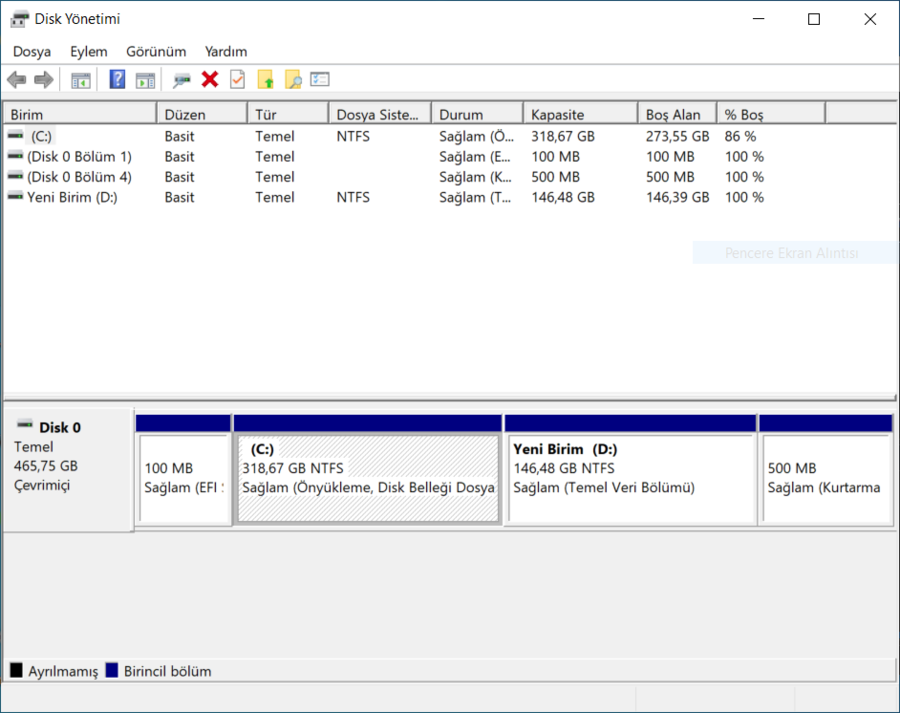This screenshot has width=900, height=713.
Task: Click the blue Birincil bölüm legend swatch
Action: [112, 671]
